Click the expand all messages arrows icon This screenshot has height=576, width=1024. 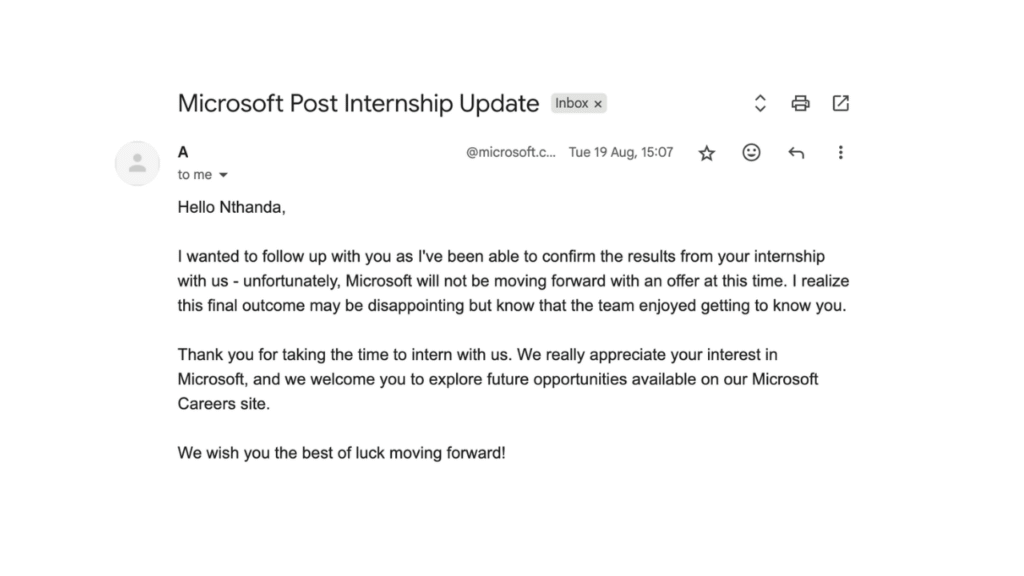(760, 103)
